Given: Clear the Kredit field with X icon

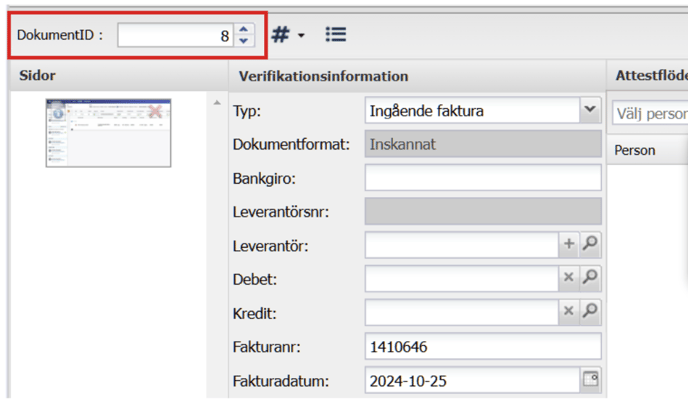Looking at the screenshot, I should pyautogui.click(x=569, y=311).
